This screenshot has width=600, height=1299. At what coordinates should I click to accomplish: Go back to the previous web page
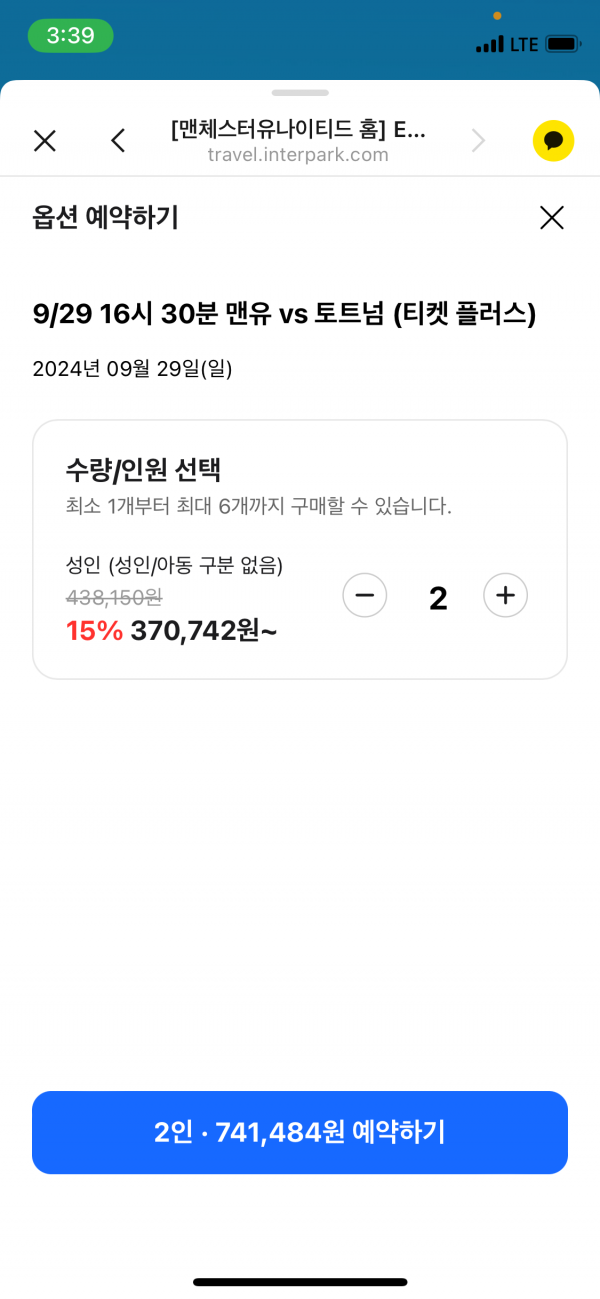[118, 141]
